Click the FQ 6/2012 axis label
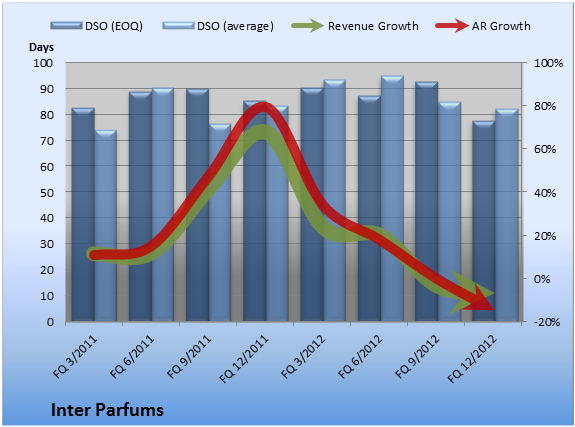The width and height of the screenshot is (575, 427). pyautogui.click(x=360, y=356)
